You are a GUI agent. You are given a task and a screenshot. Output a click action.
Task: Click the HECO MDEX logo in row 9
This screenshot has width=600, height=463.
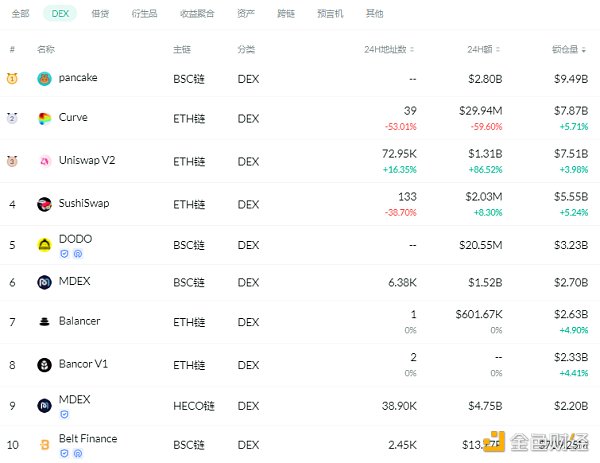(44, 406)
